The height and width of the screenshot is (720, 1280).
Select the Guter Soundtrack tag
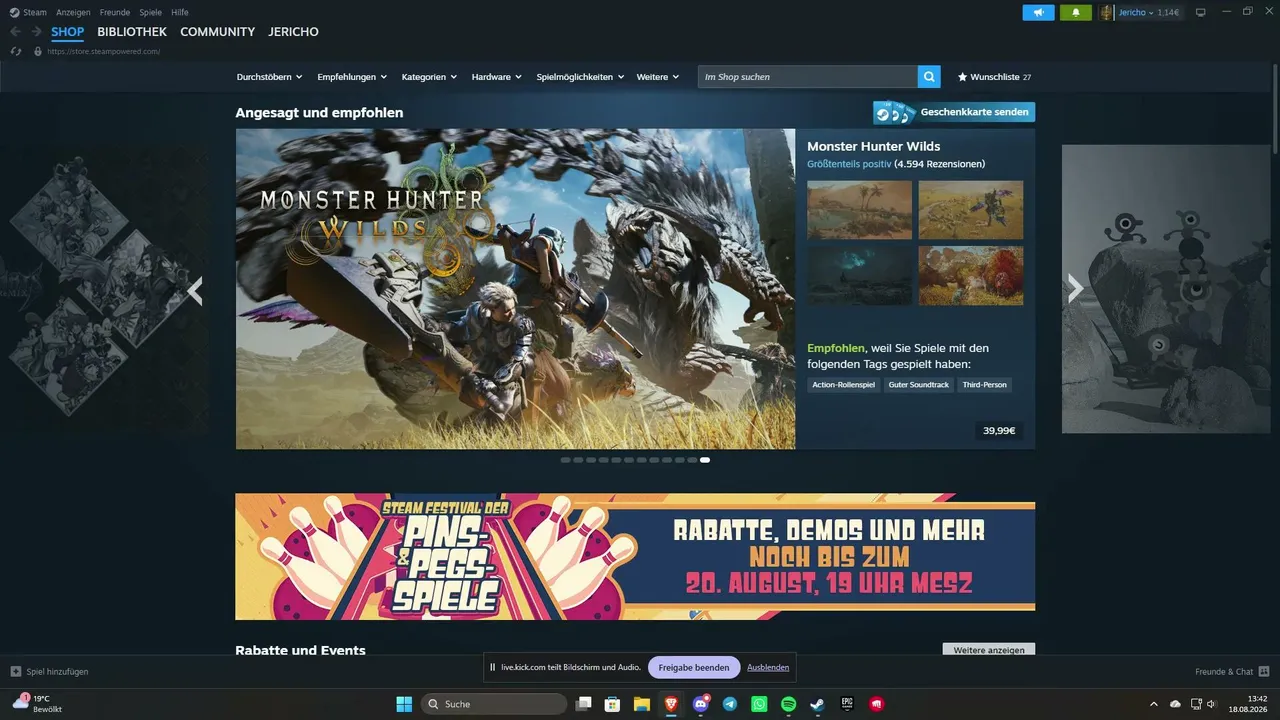click(x=919, y=385)
